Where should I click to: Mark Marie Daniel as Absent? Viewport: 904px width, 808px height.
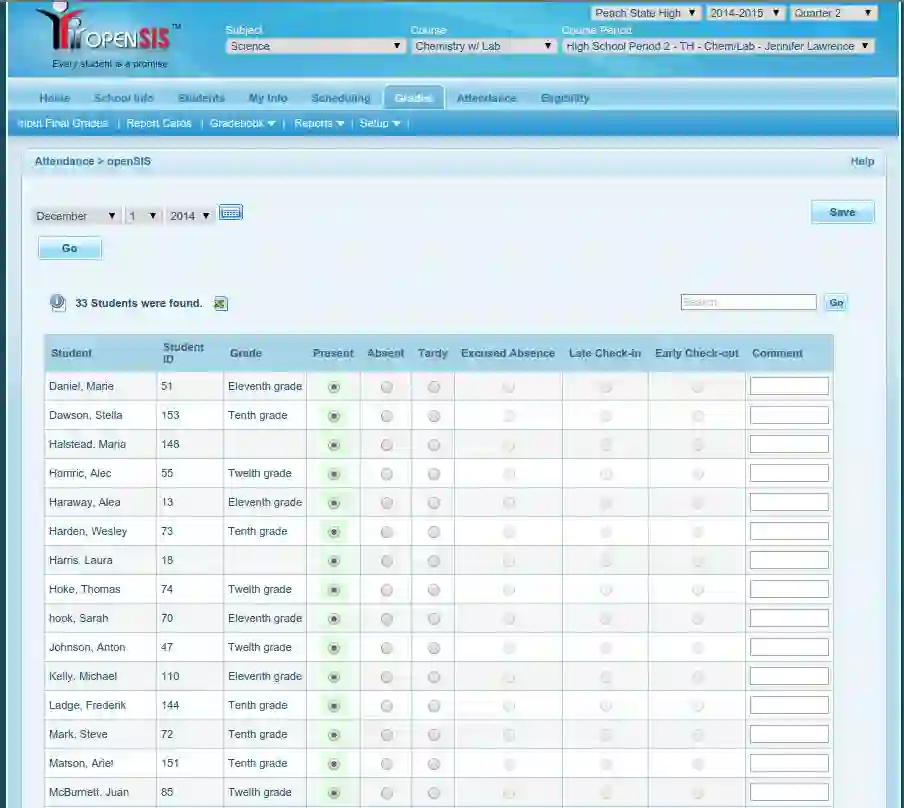click(387, 387)
